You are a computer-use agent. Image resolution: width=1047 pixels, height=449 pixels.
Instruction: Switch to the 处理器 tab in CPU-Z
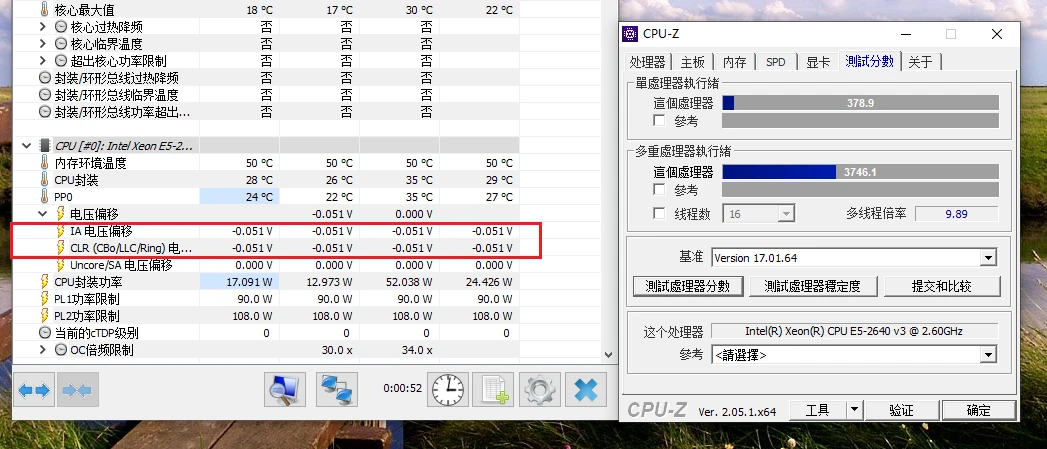point(648,61)
